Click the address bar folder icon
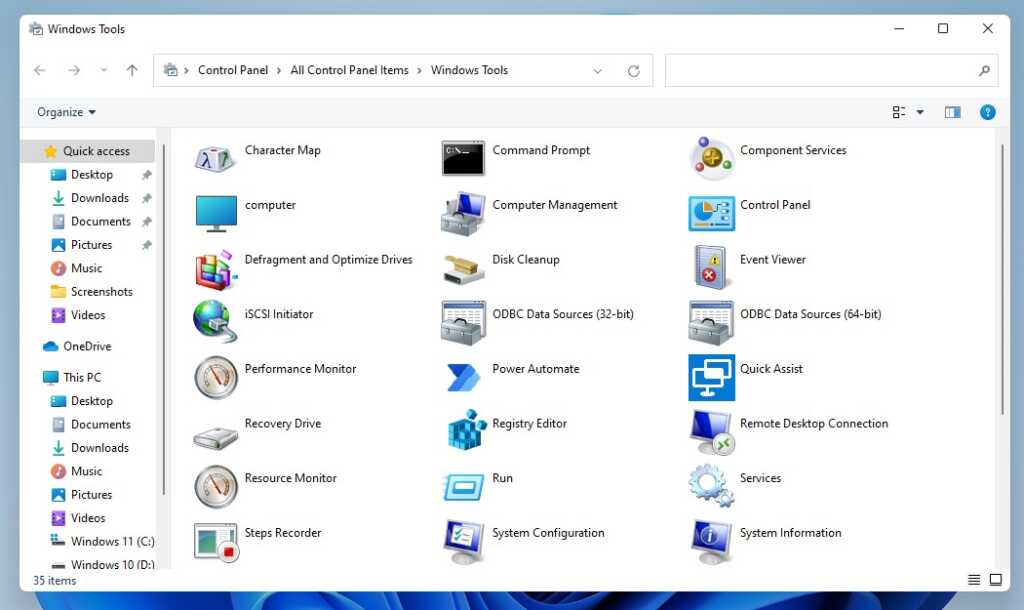 [170, 70]
